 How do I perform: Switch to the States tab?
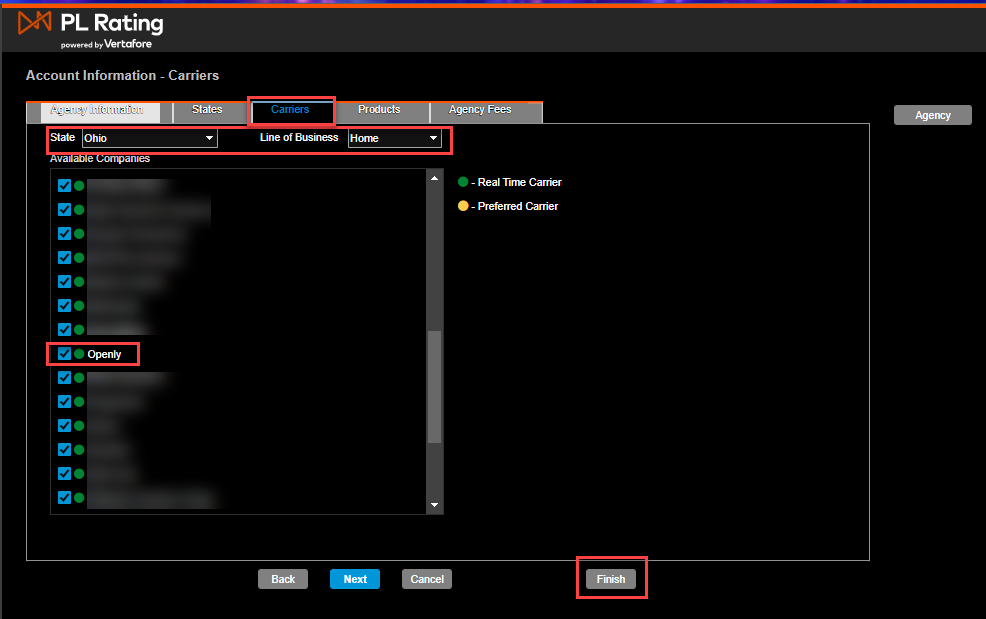[x=207, y=110]
